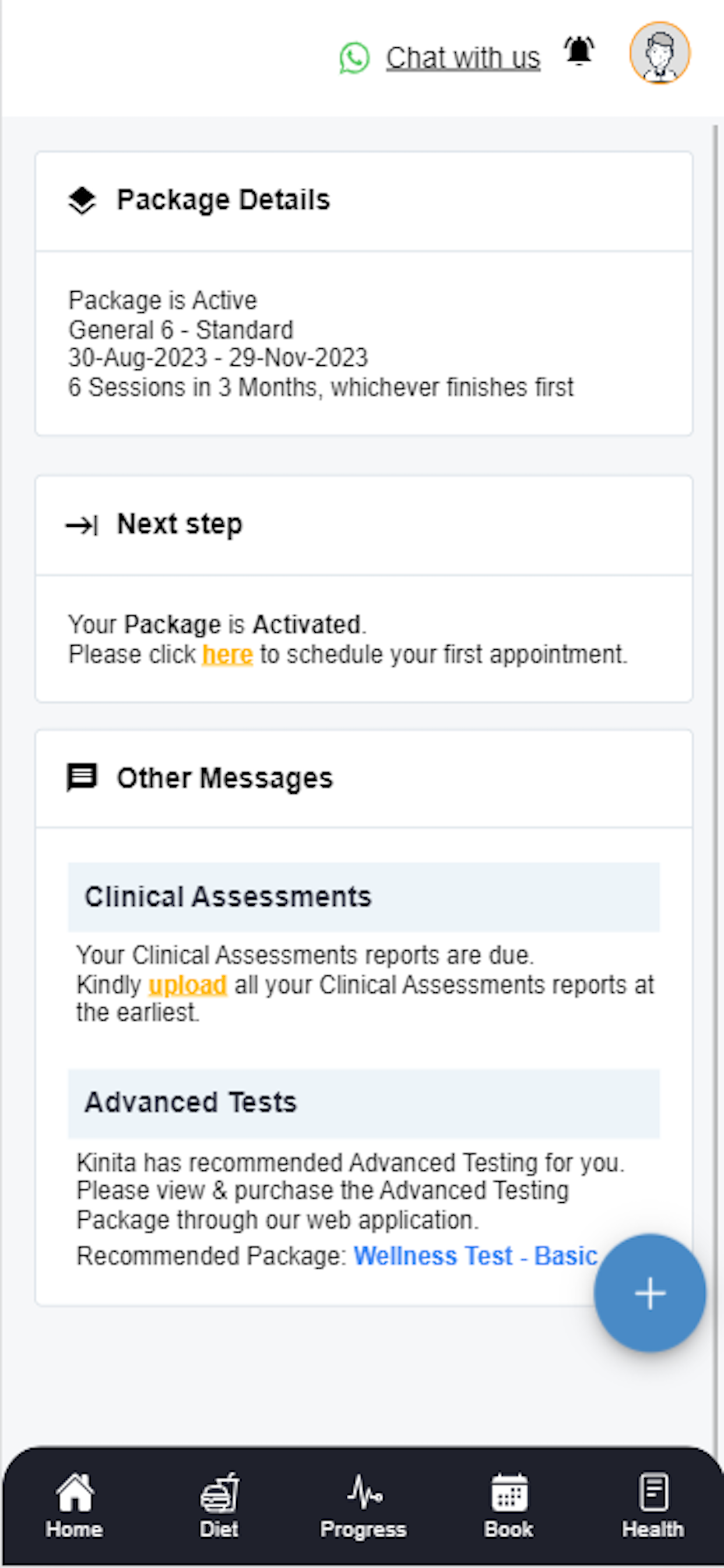Click the Advanced Tests section header
This screenshot has width=724, height=1568.
[363, 1103]
